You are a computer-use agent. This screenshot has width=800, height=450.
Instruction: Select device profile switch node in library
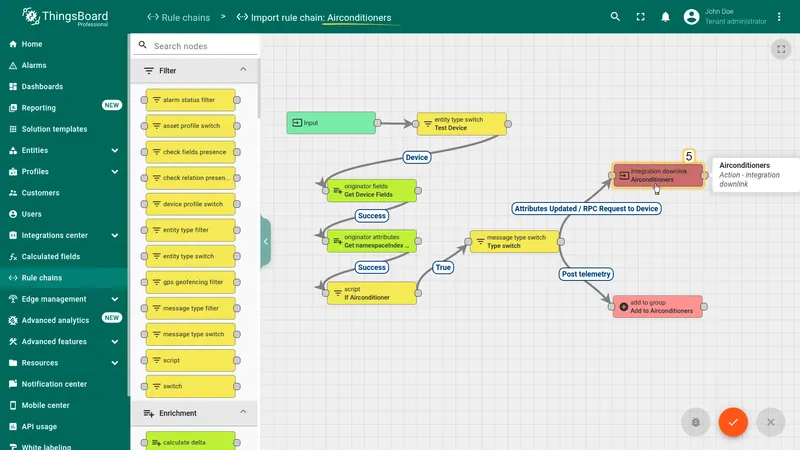point(190,204)
